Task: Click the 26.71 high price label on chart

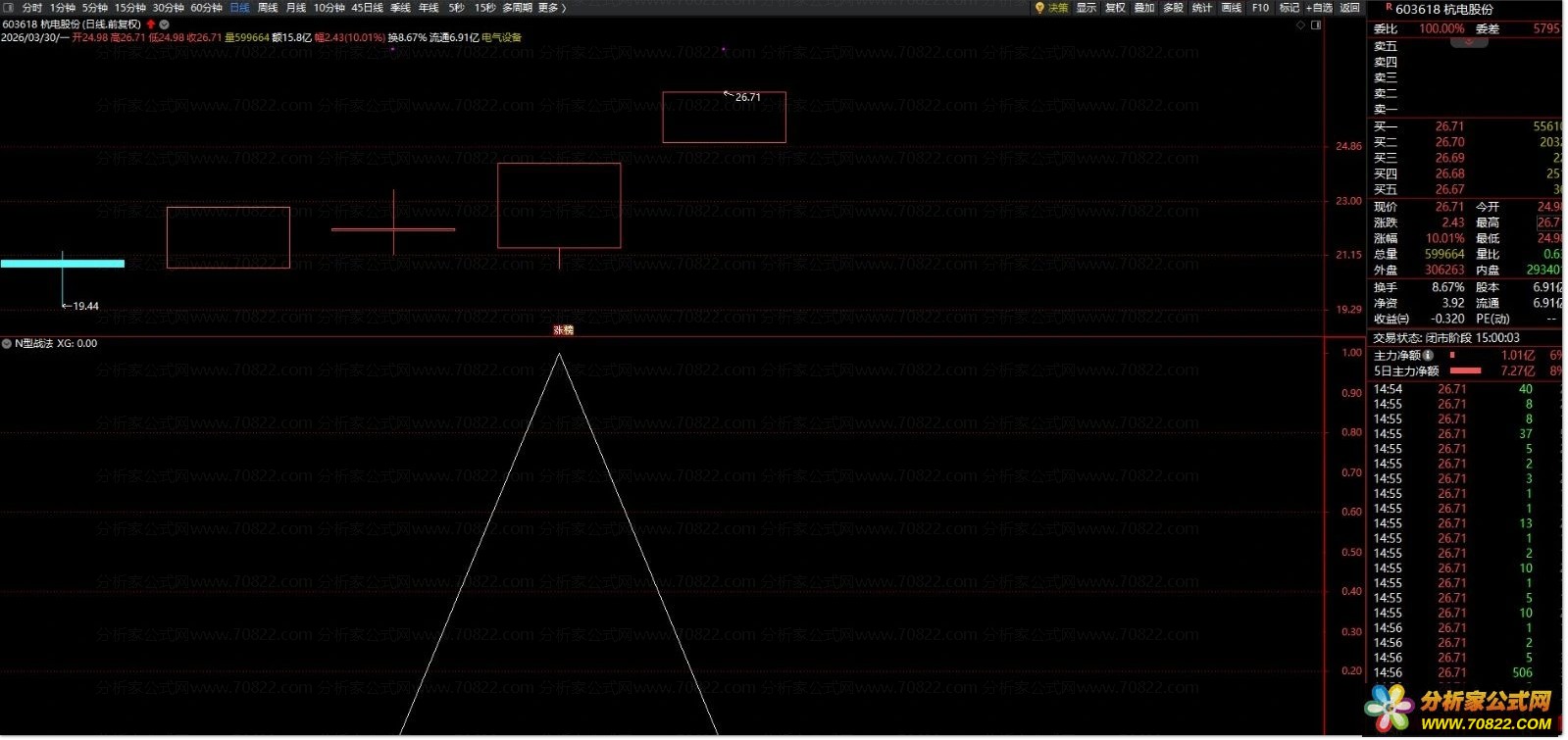Action: pyautogui.click(x=748, y=97)
